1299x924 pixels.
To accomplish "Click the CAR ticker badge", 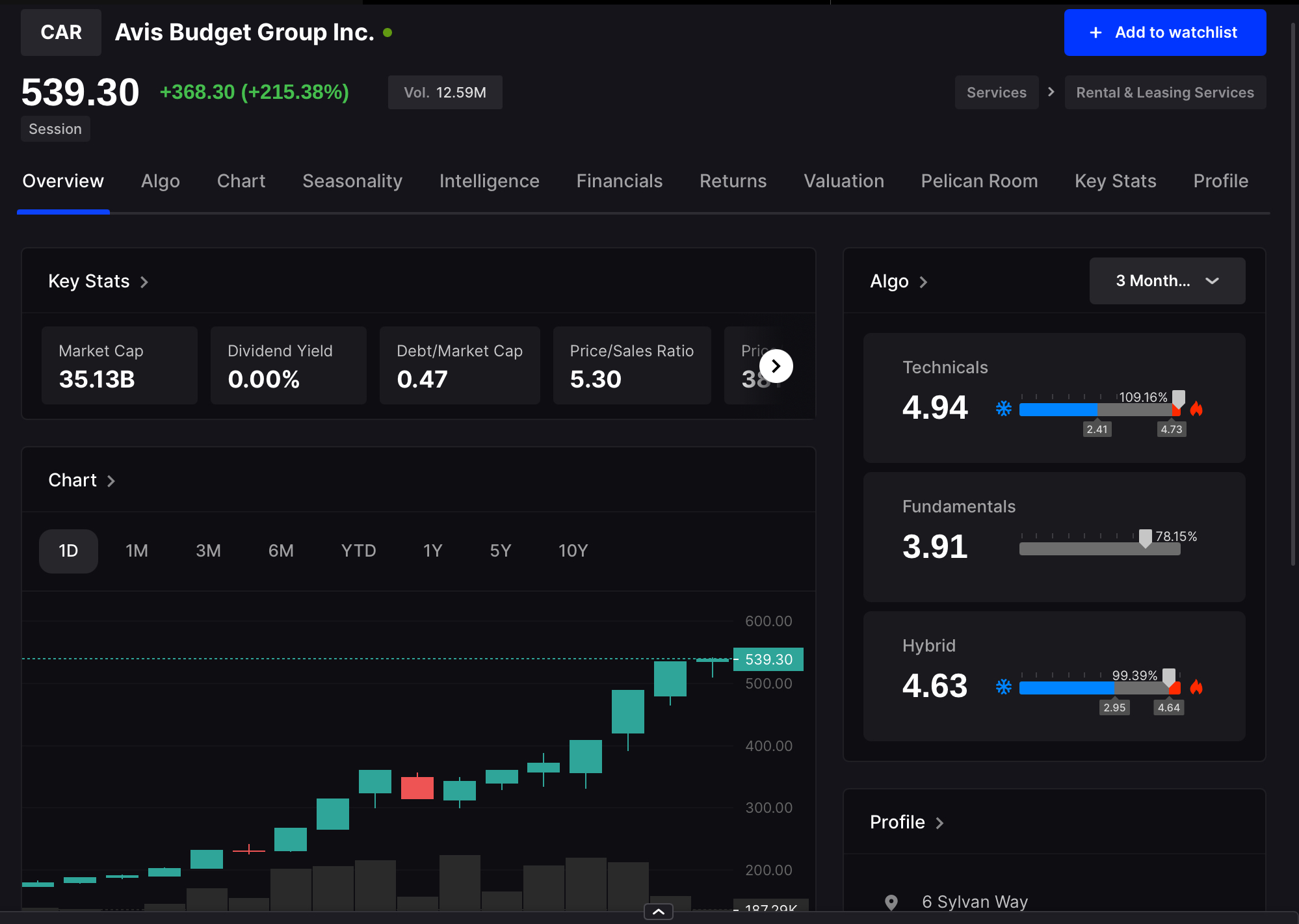I will click(x=61, y=33).
